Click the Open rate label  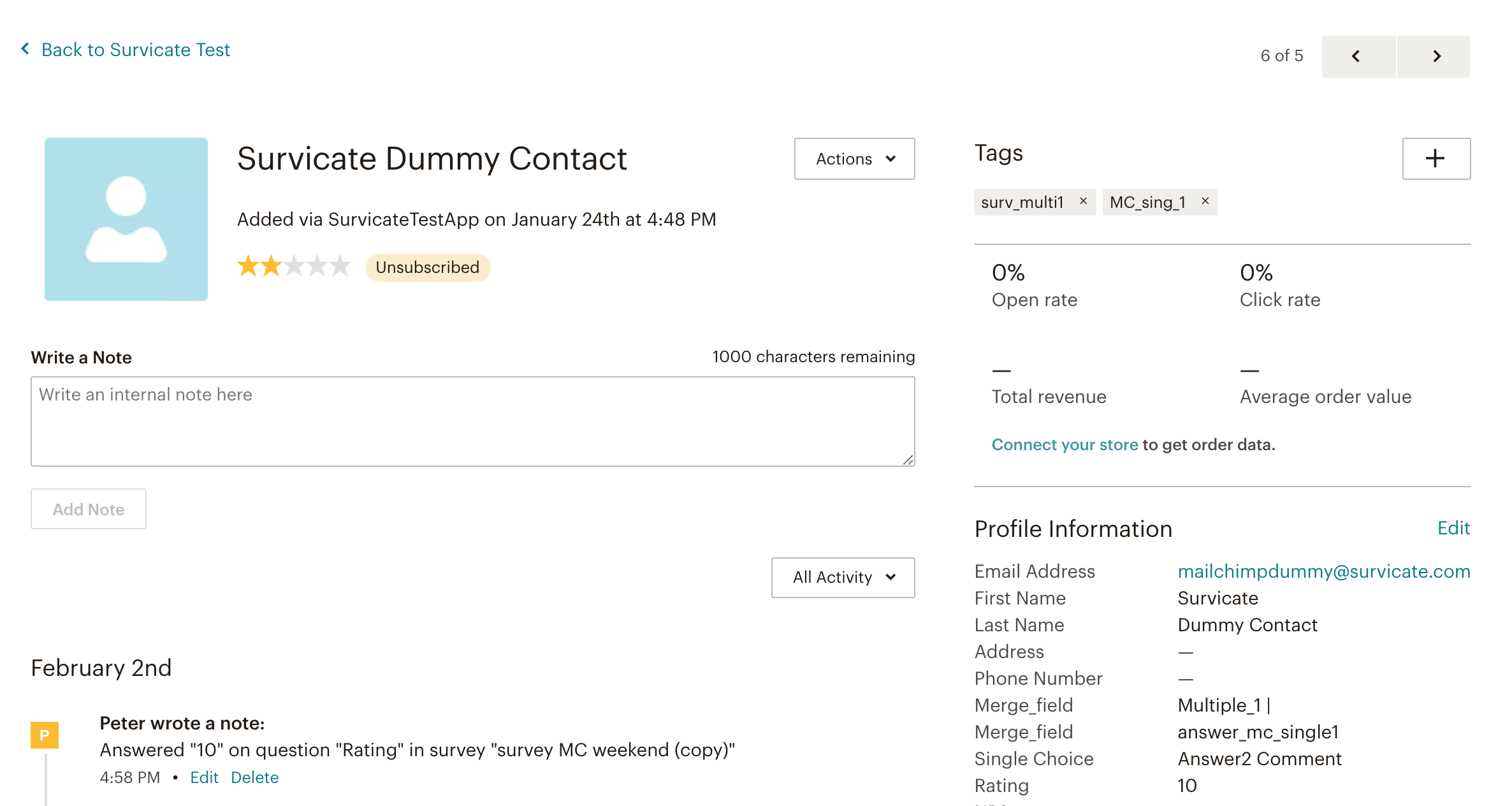coord(1035,300)
